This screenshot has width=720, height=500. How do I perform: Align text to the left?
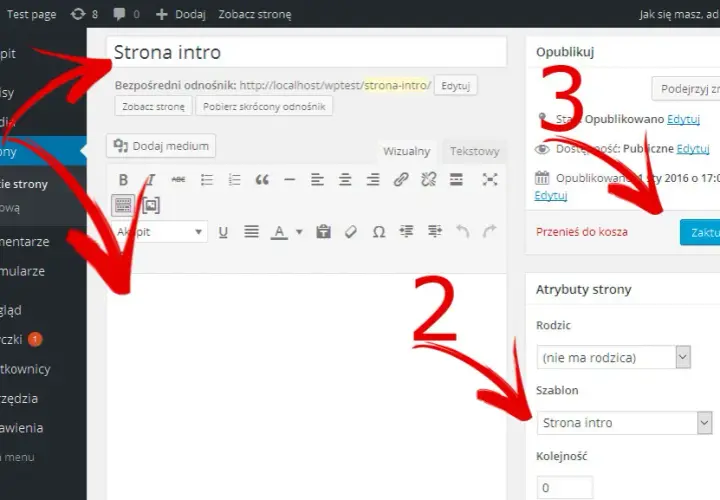pos(317,180)
